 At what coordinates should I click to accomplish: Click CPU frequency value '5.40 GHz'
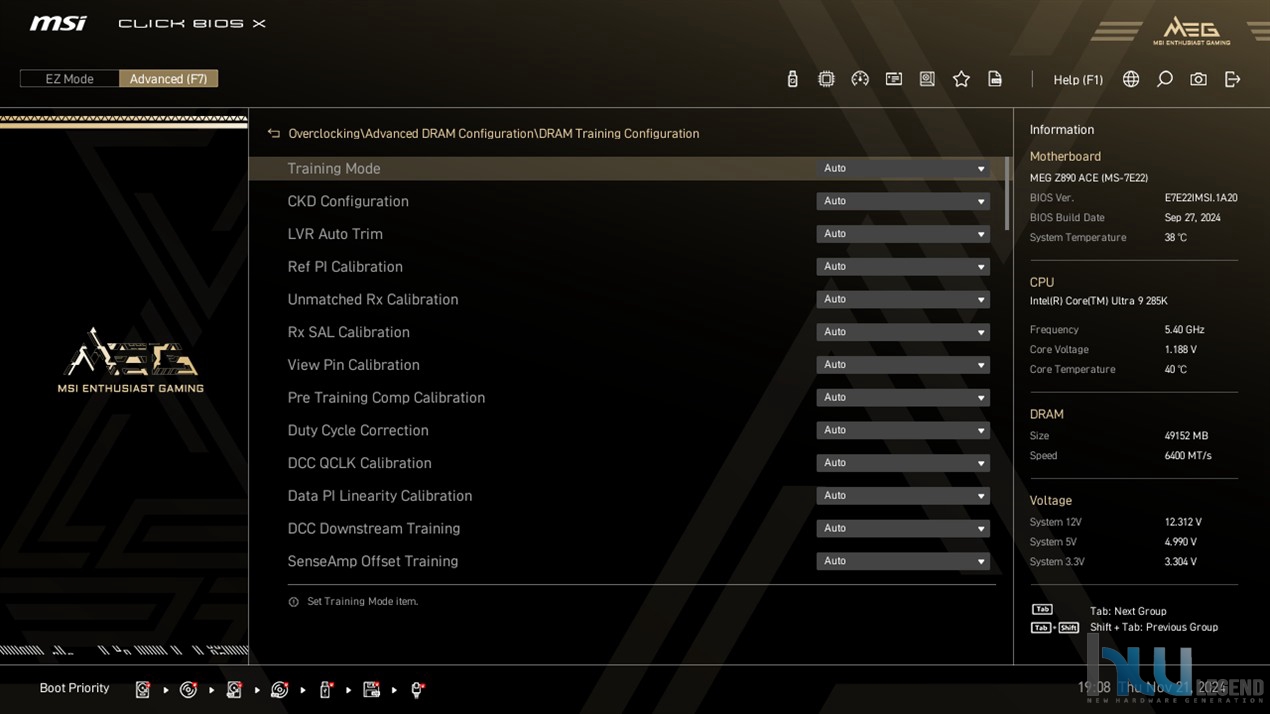(1184, 330)
